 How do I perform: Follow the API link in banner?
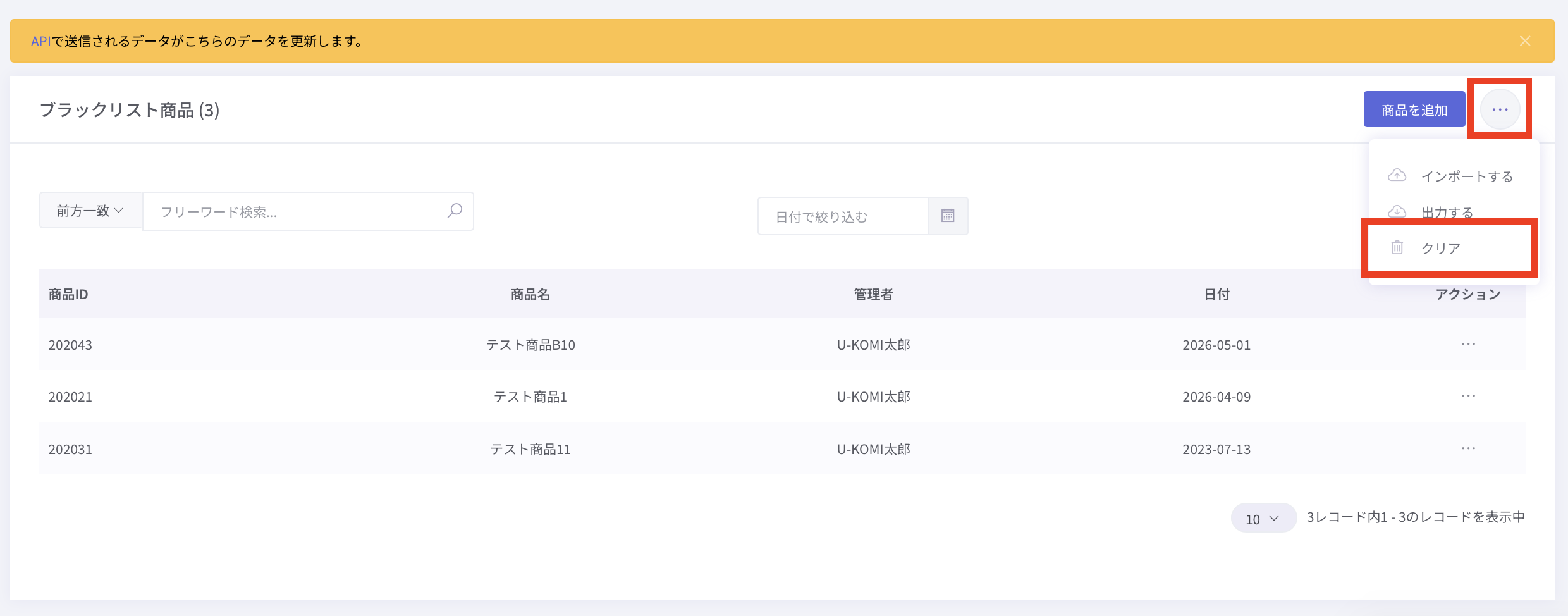coord(40,41)
